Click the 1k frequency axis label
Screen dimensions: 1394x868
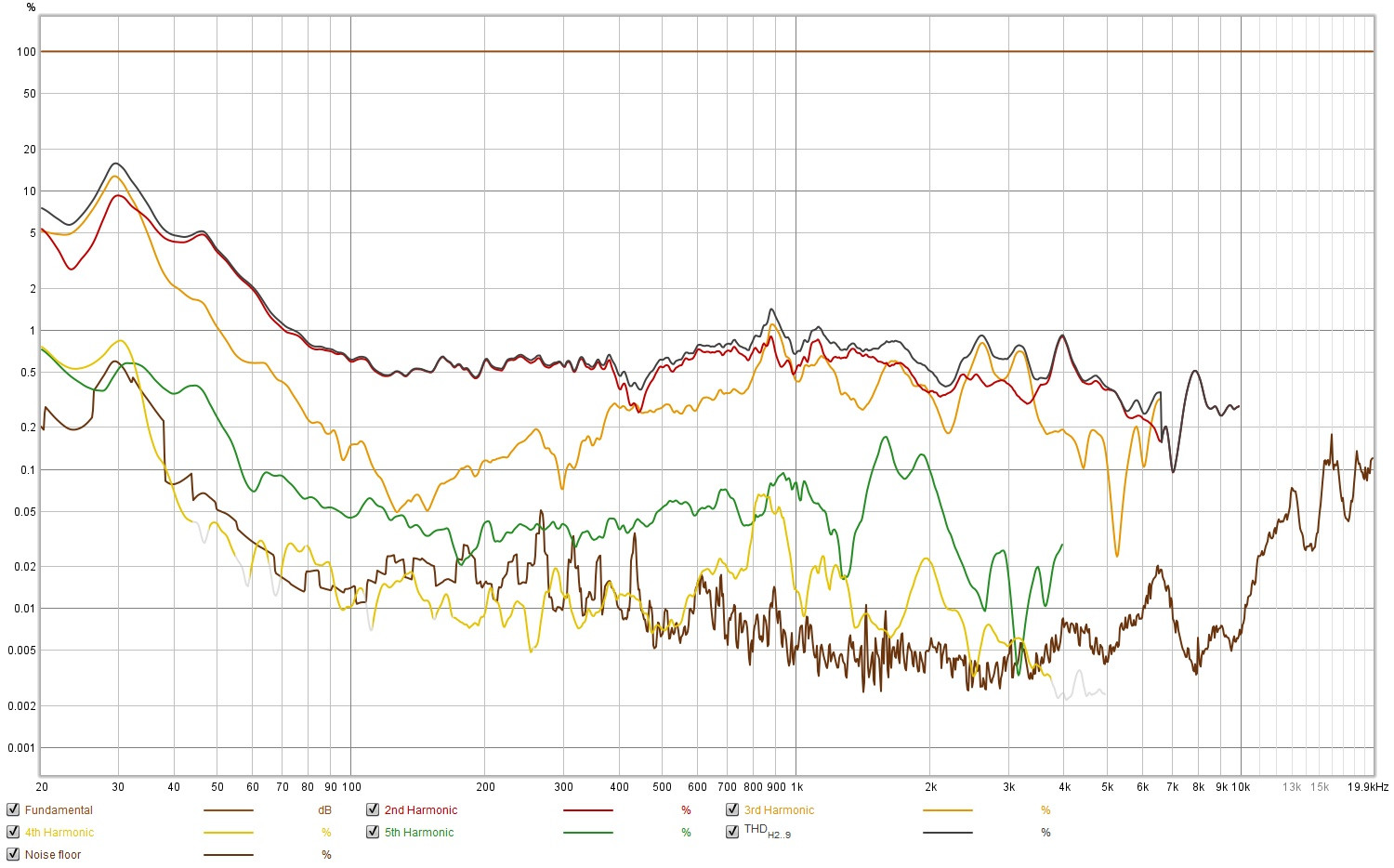click(796, 787)
